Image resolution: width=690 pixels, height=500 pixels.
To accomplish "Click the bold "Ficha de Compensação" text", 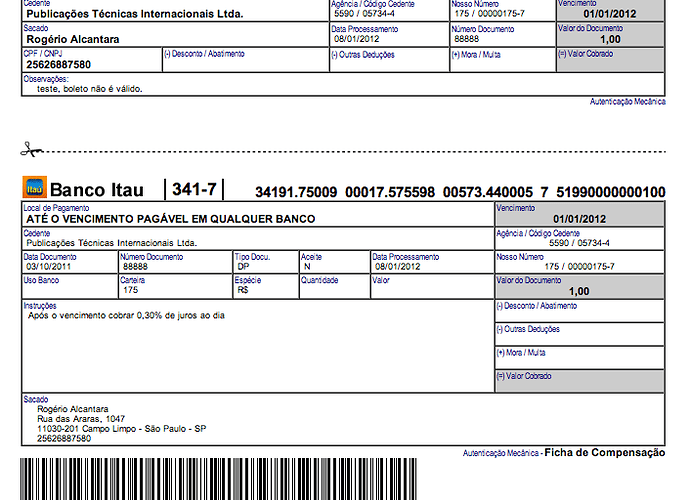I will click(x=605, y=452).
